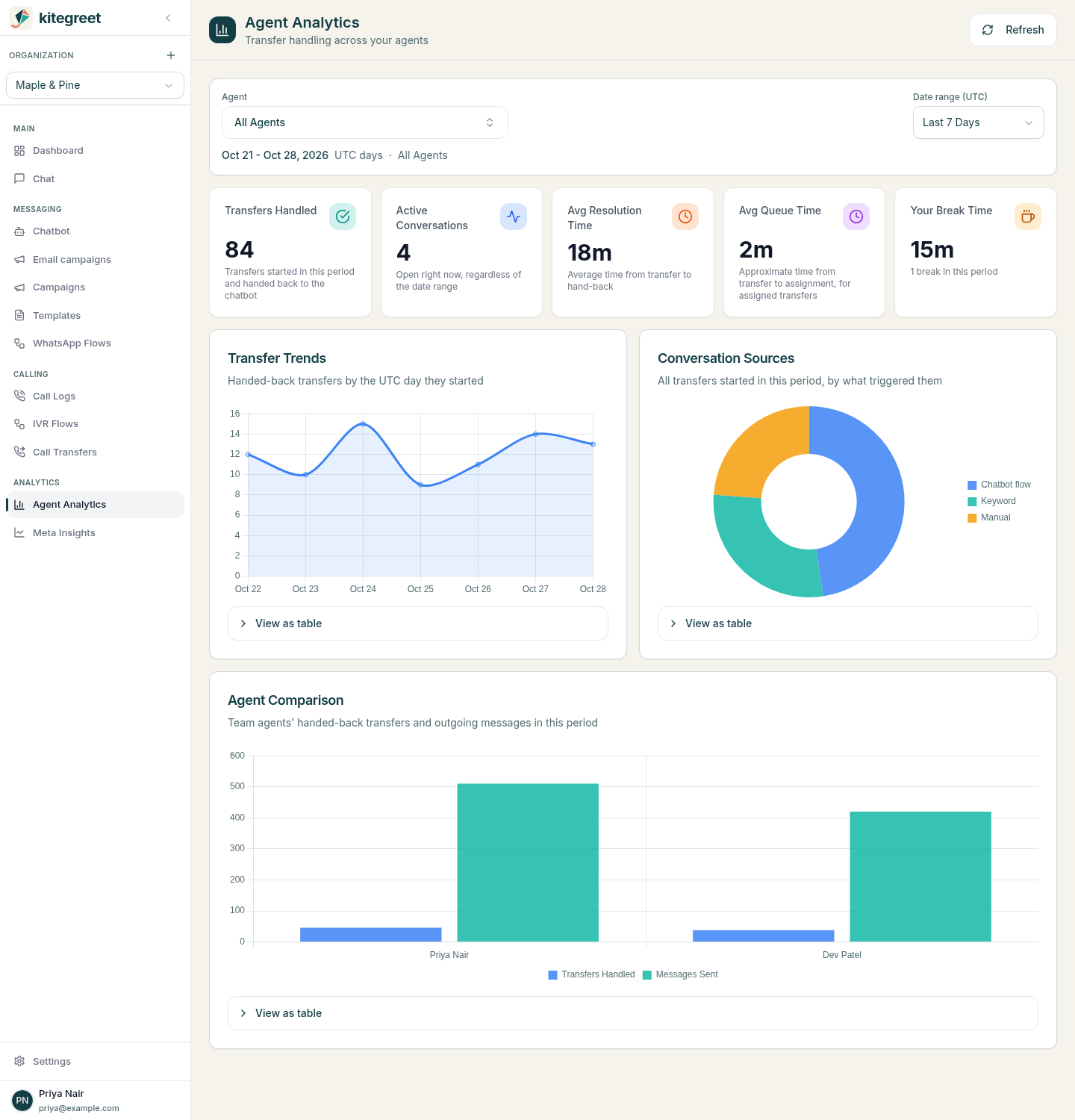
Task: Click the Agent Analytics header chart icon
Action: (222, 30)
